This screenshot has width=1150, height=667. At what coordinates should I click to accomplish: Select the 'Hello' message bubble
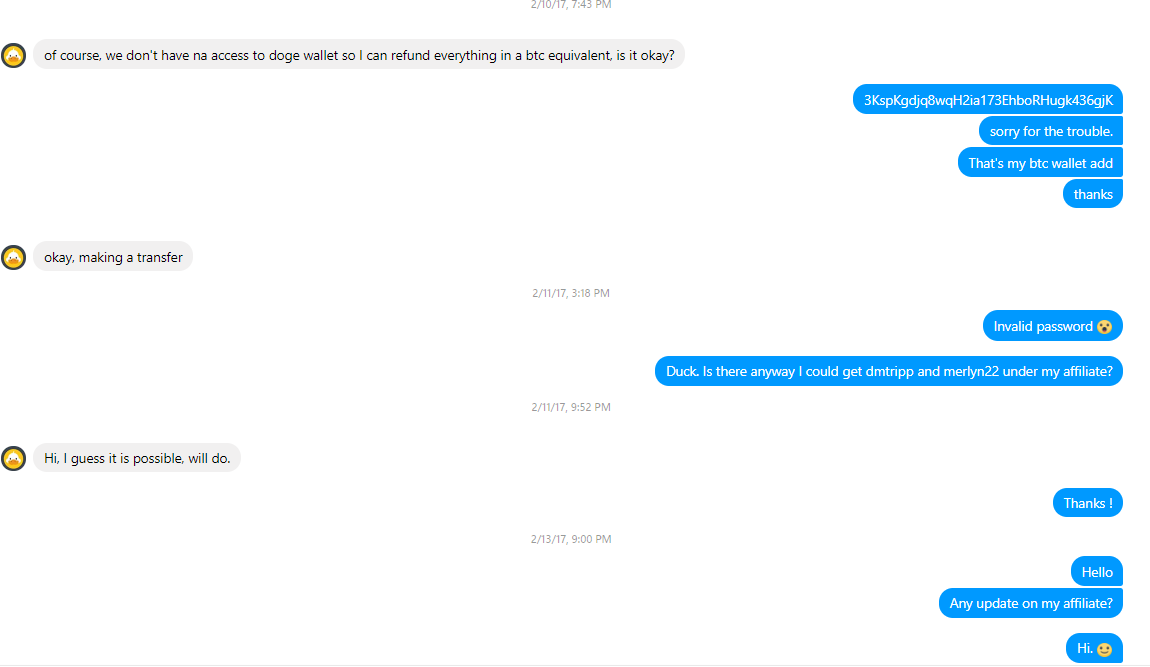pyautogui.click(x=1096, y=572)
